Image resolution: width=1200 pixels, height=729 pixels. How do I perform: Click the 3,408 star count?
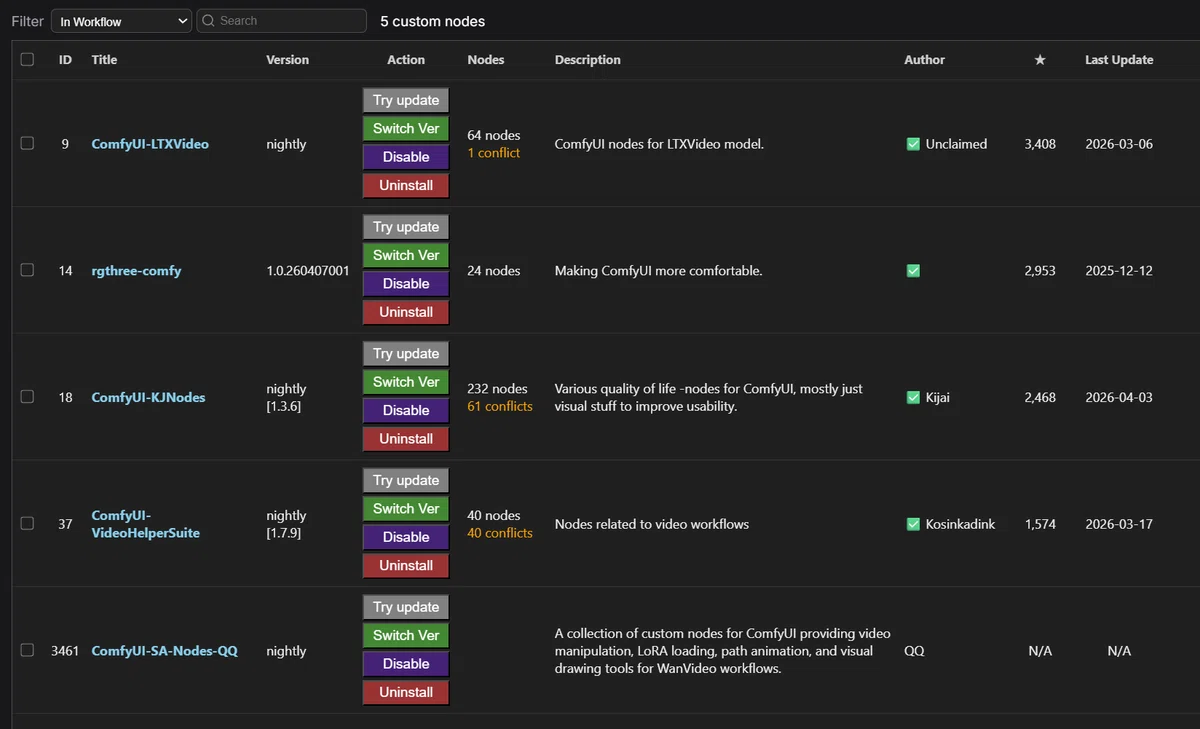tap(1040, 144)
